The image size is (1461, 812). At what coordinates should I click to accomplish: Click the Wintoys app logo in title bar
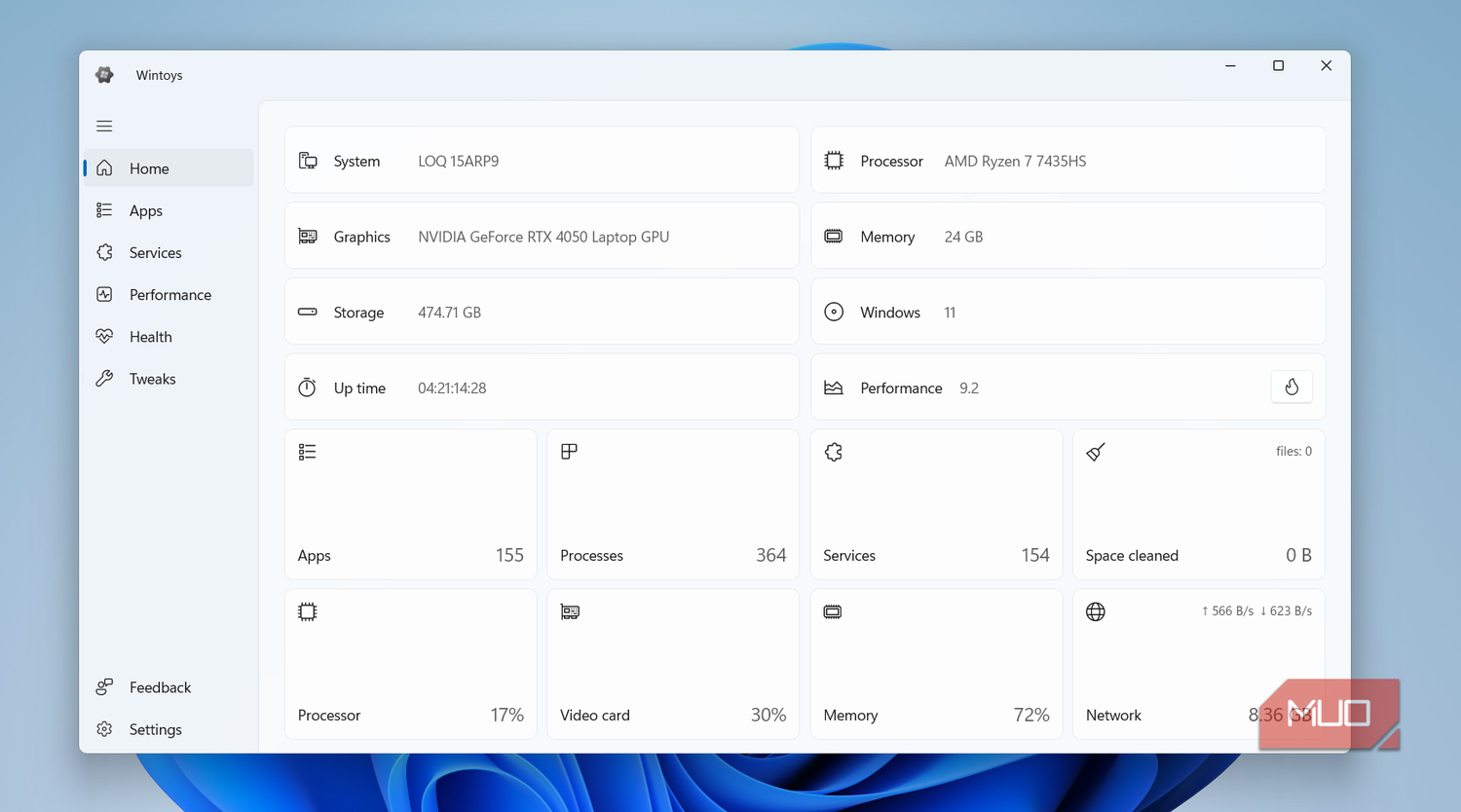coord(105,75)
